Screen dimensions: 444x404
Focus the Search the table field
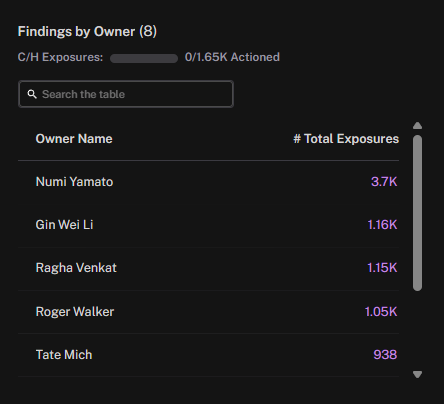tap(126, 94)
